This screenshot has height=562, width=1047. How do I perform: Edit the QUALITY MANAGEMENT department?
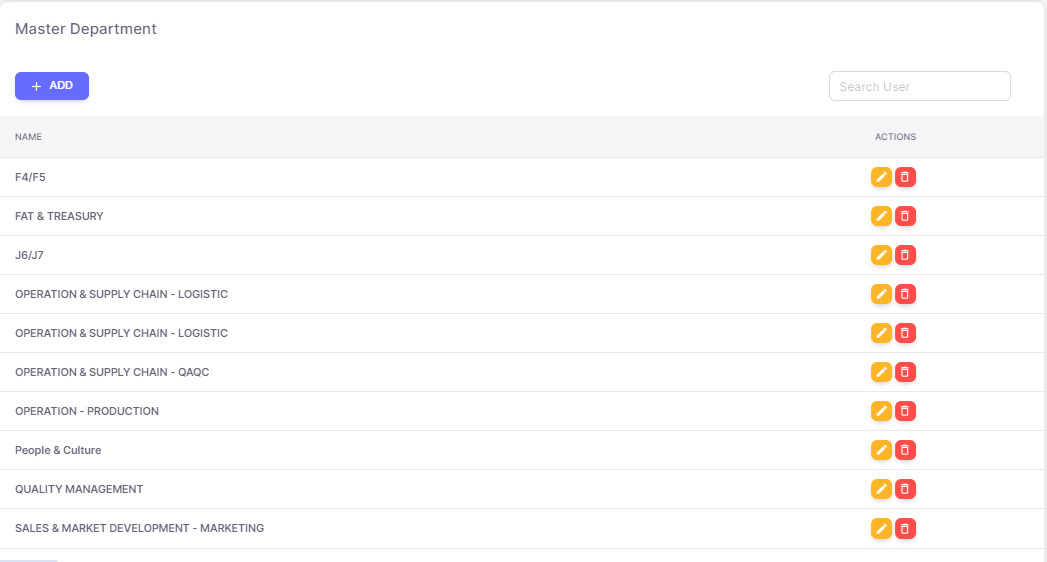click(x=881, y=489)
